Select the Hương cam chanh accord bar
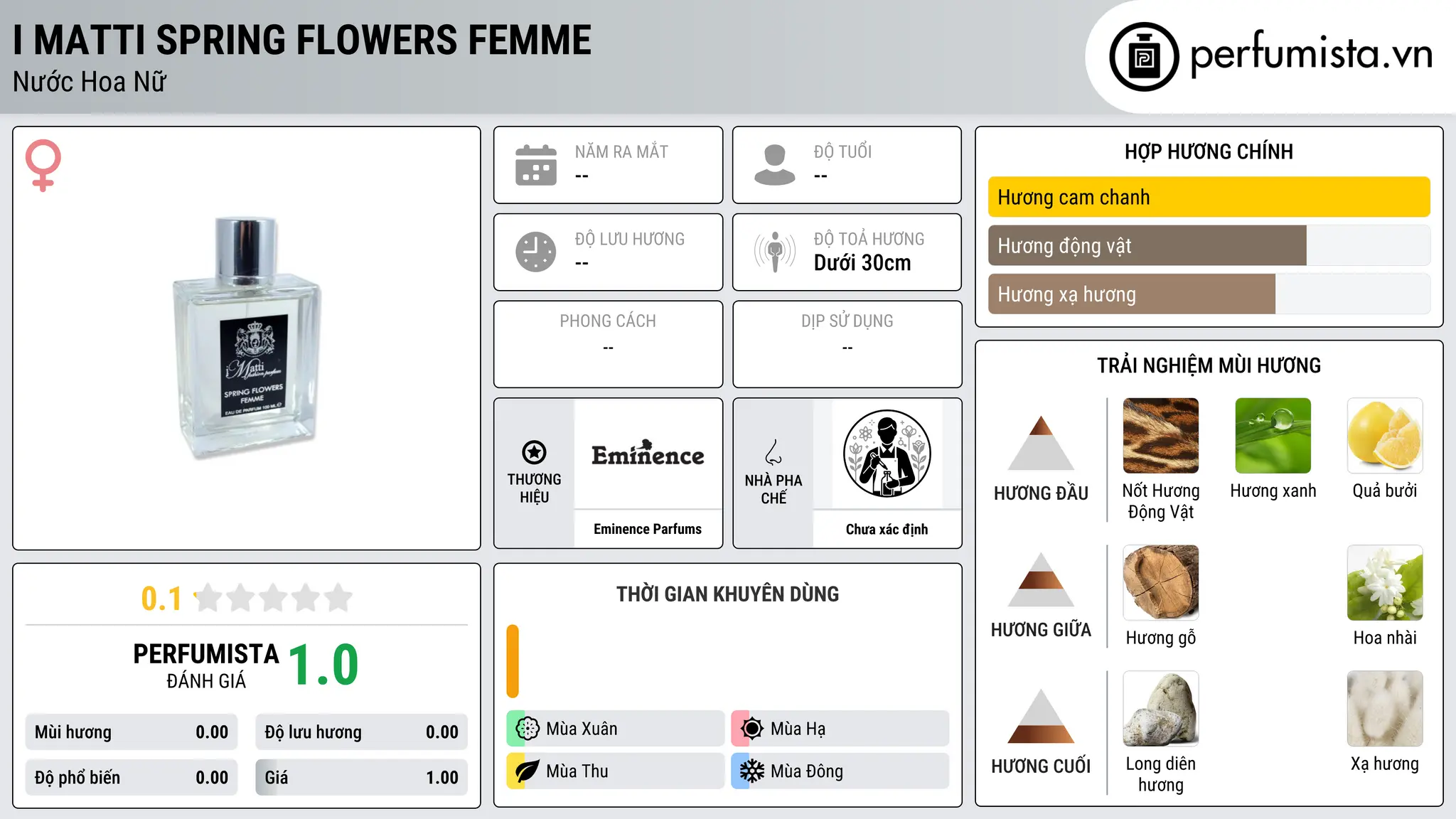 (x=1209, y=197)
